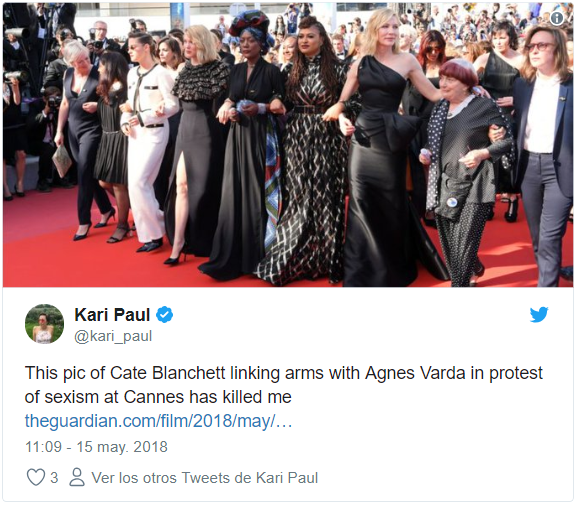
Task: Click the 11:09 tweet time
Action: (x=43, y=447)
